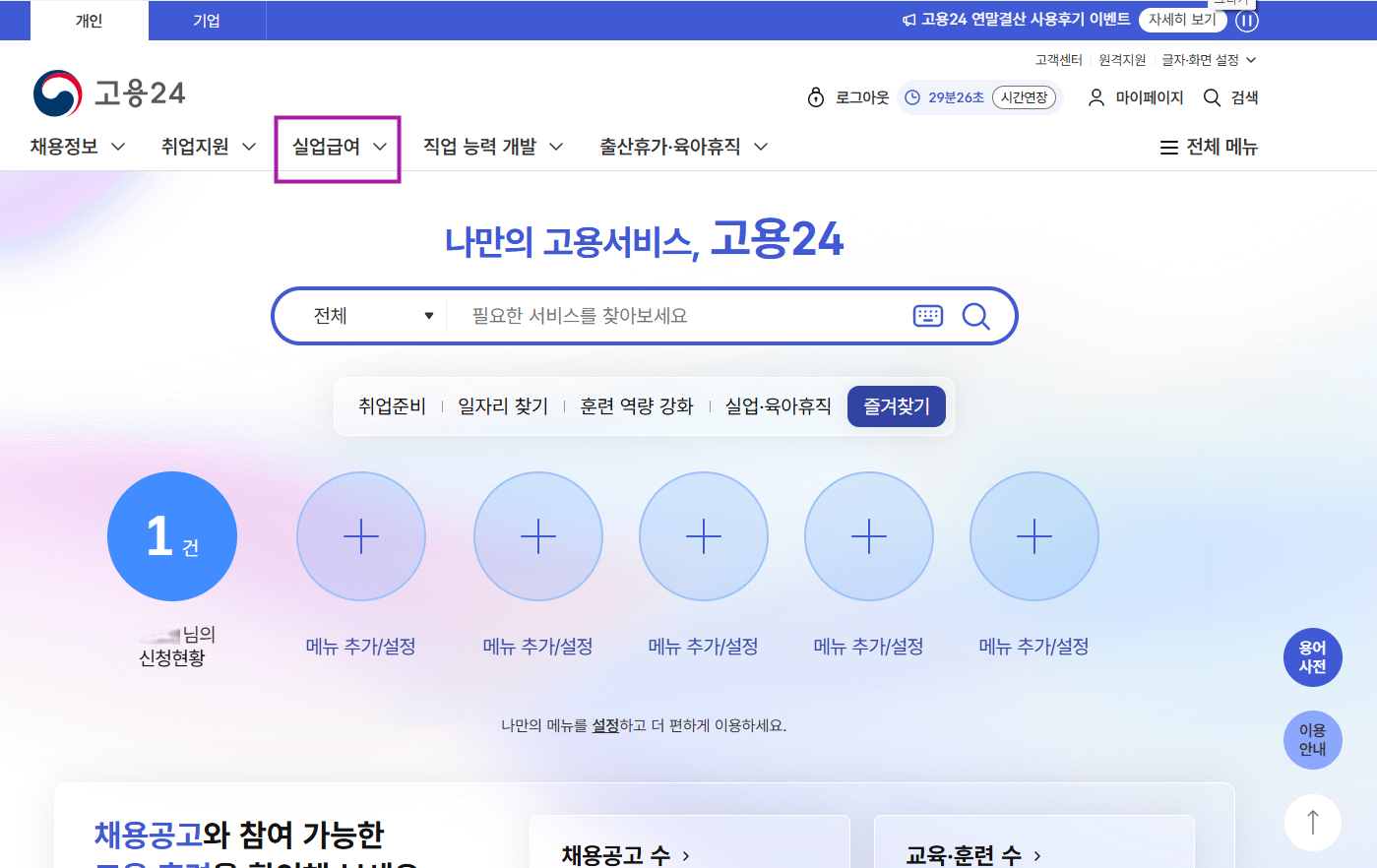
Task: Open the 글자·화면 설정 dropdown
Action: pos(1209,60)
